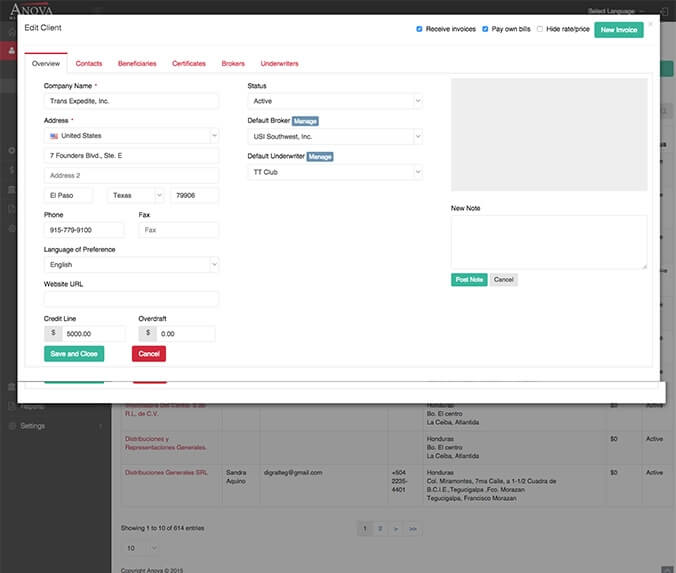
Task: Open the Language of Preference dropdown
Action: point(131,265)
